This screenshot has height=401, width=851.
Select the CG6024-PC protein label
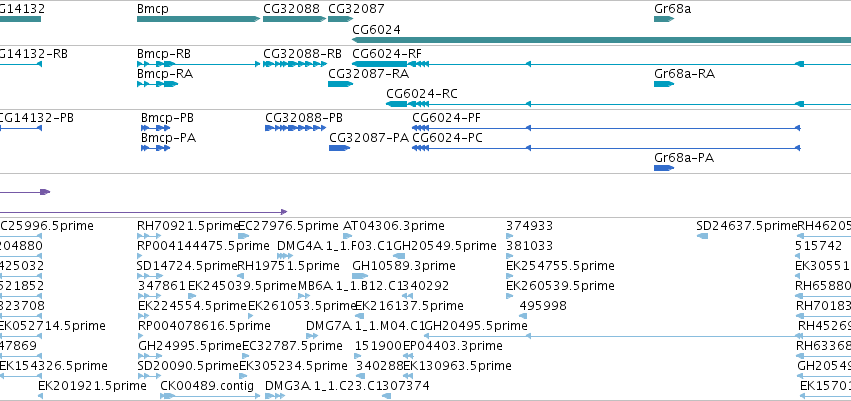[447, 138]
